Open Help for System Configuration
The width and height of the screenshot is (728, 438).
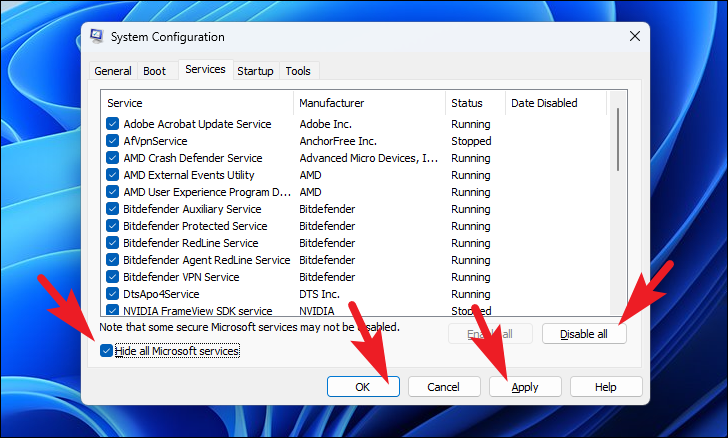[x=606, y=387]
